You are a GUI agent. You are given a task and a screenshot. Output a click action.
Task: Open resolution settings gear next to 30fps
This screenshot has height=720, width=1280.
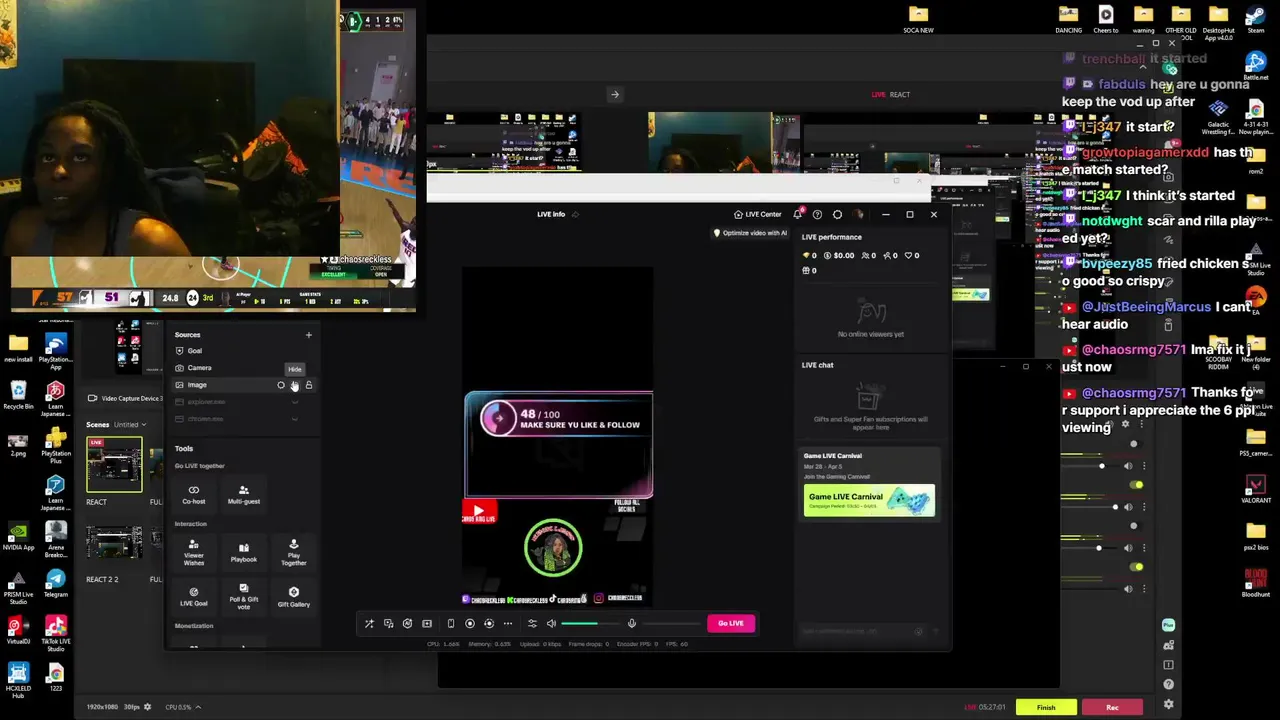[148, 707]
